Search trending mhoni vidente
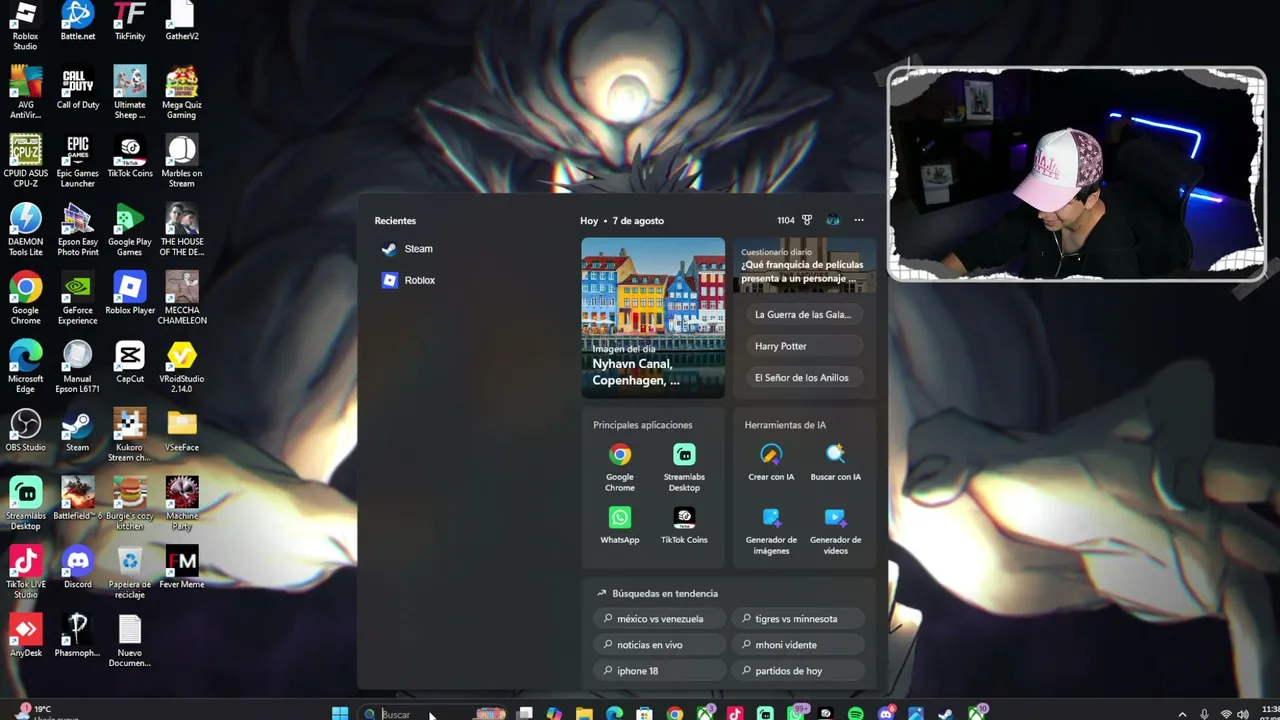Image resolution: width=1280 pixels, height=720 pixels. (x=797, y=645)
